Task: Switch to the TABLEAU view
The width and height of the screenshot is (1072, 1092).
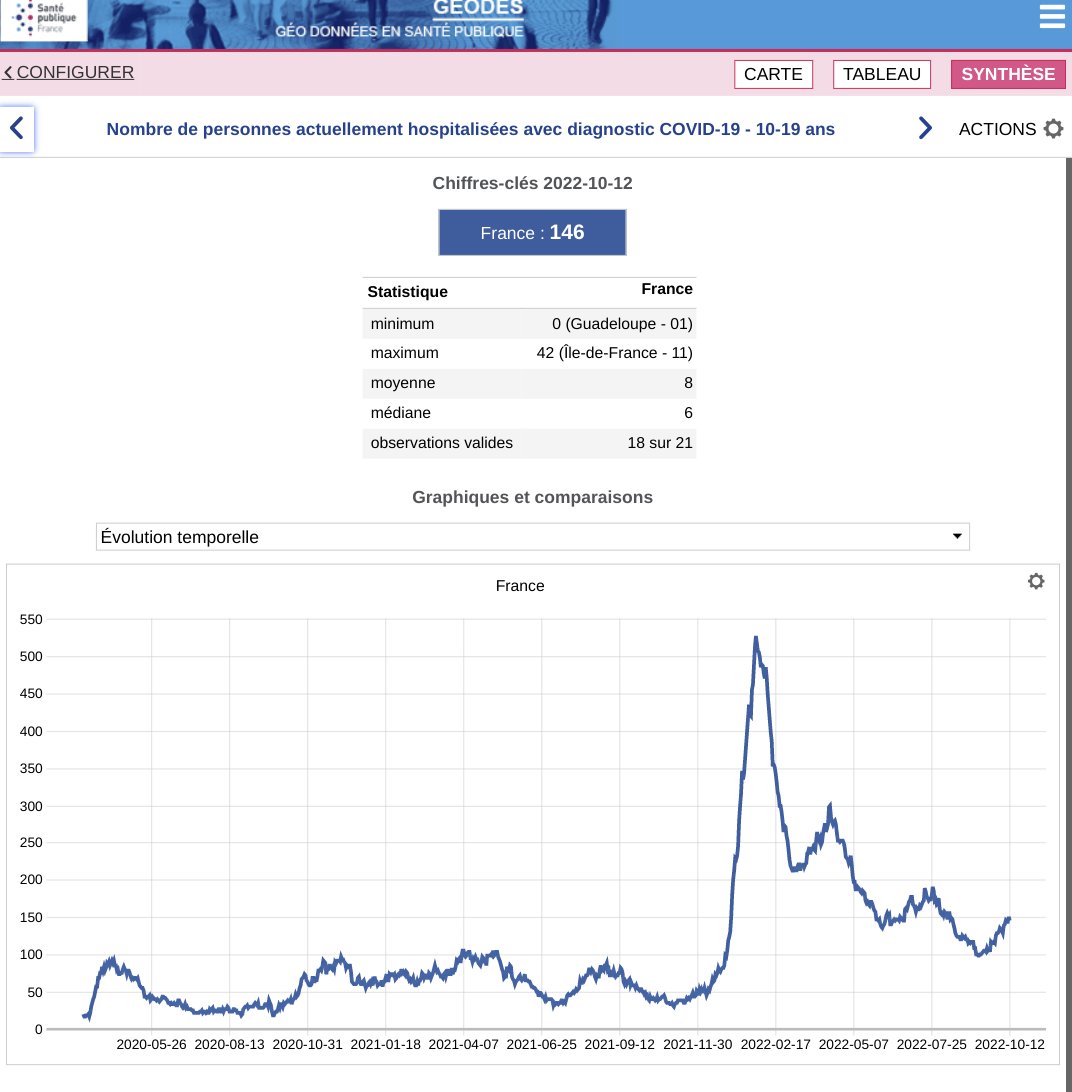Action: point(882,74)
